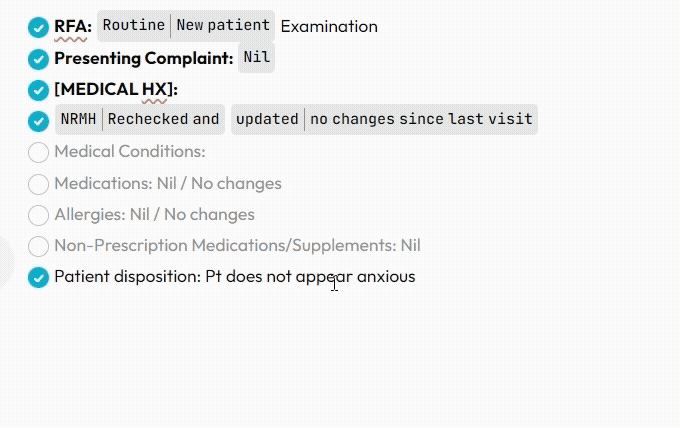Image resolution: width=680 pixels, height=428 pixels.
Task: Click the Patient disposition text line
Action: [234, 277]
